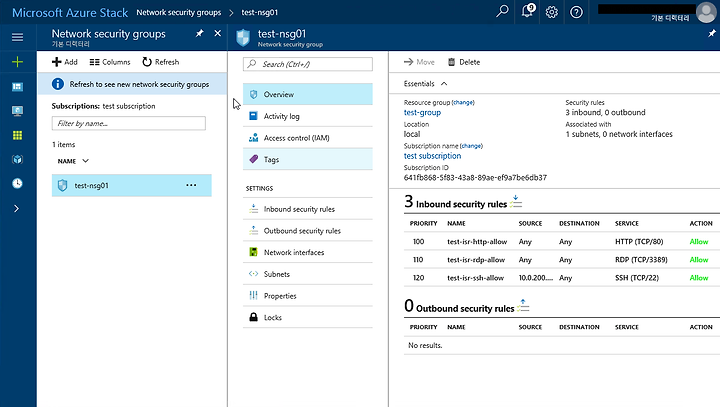Expand More services chevron in the sidebar
Viewport: 720px width, 407px height.
[x=17, y=209]
